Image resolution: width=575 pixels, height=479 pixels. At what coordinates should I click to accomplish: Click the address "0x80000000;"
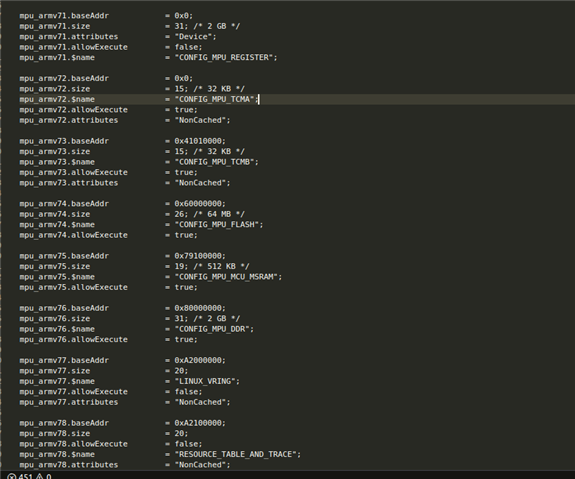200,308
